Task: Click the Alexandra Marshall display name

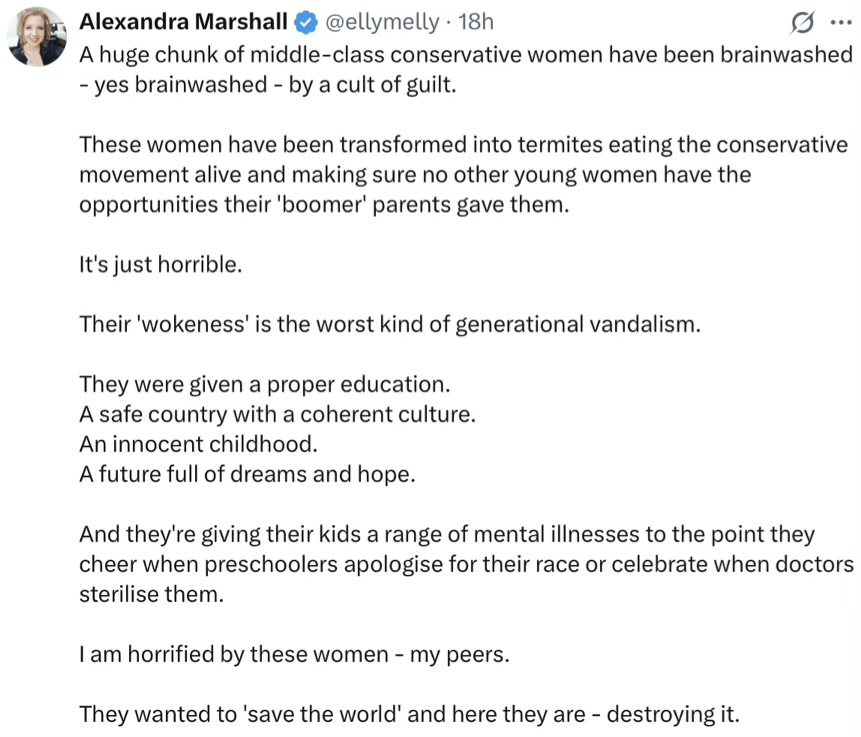Action: (x=183, y=22)
